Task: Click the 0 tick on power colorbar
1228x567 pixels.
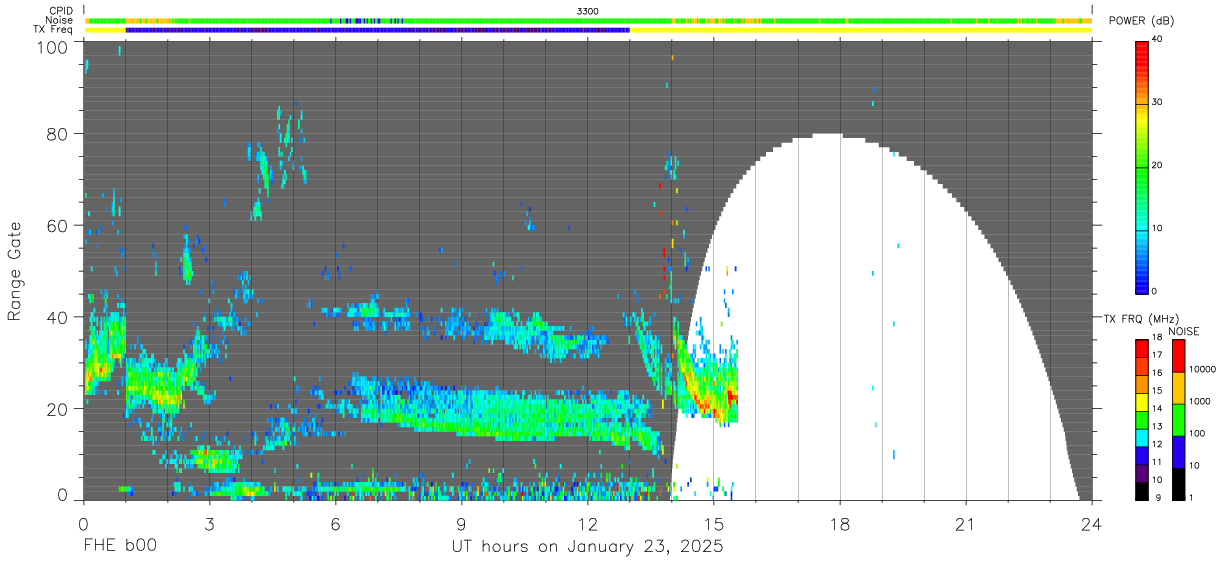Action: coord(1155,292)
